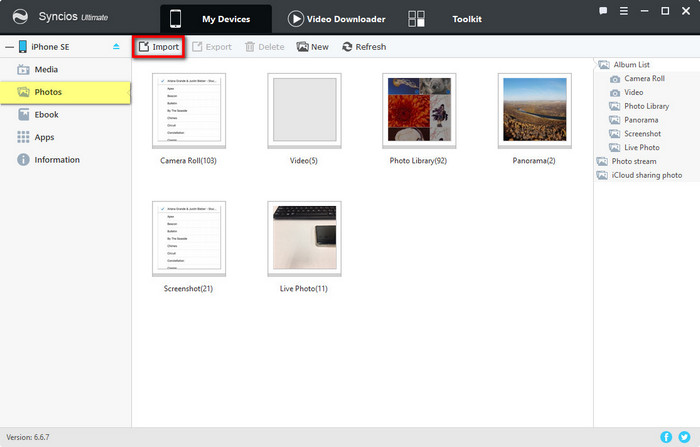The width and height of the screenshot is (700, 447).
Task: Open the Apps section
Action: (x=44, y=137)
